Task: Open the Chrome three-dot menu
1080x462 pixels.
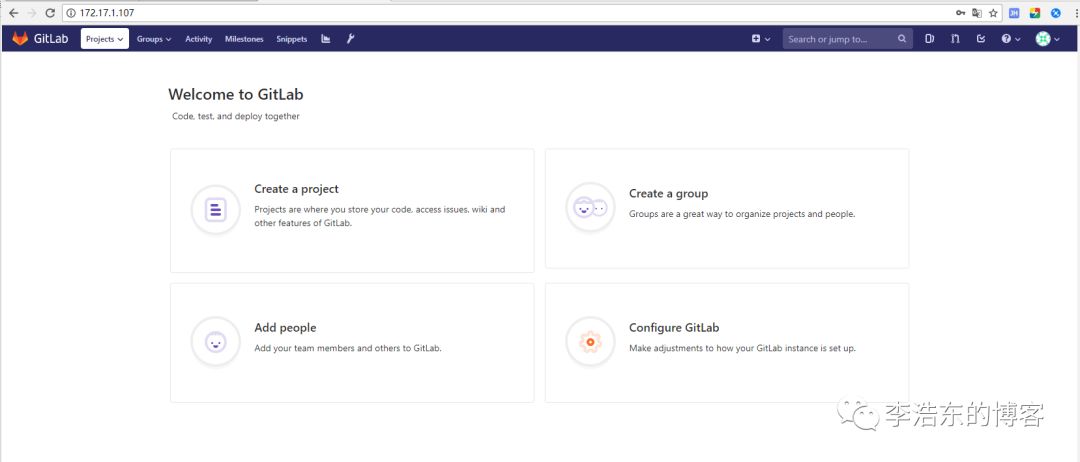Action: click(x=1075, y=13)
